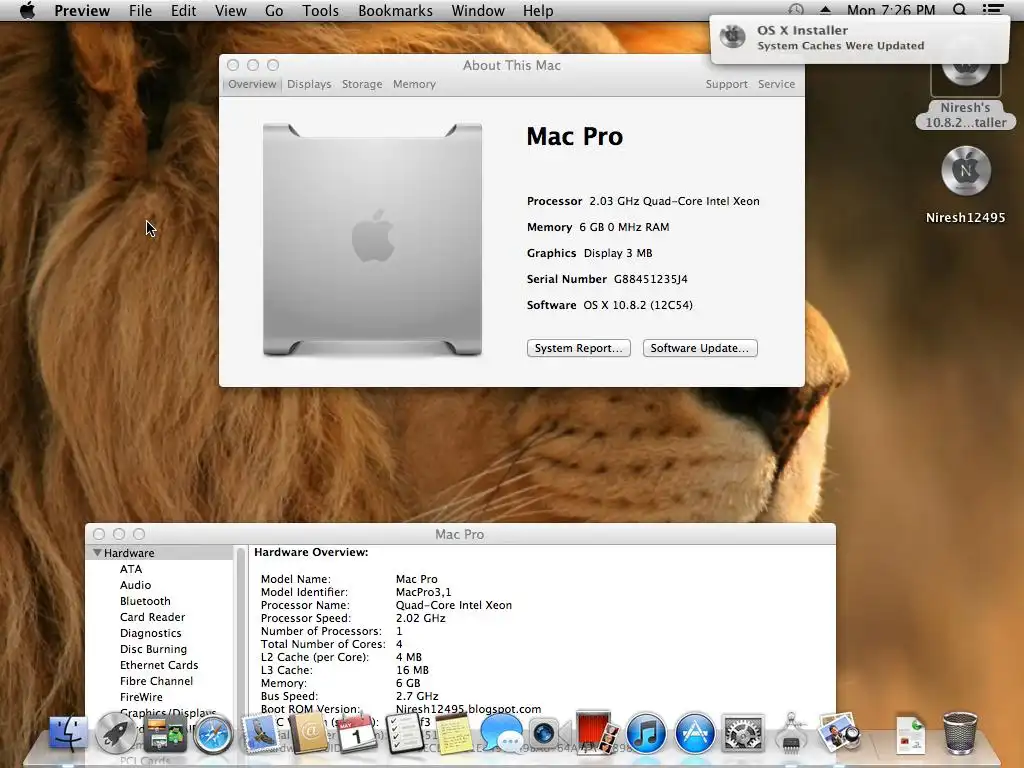Open the Help menu

(x=538, y=10)
